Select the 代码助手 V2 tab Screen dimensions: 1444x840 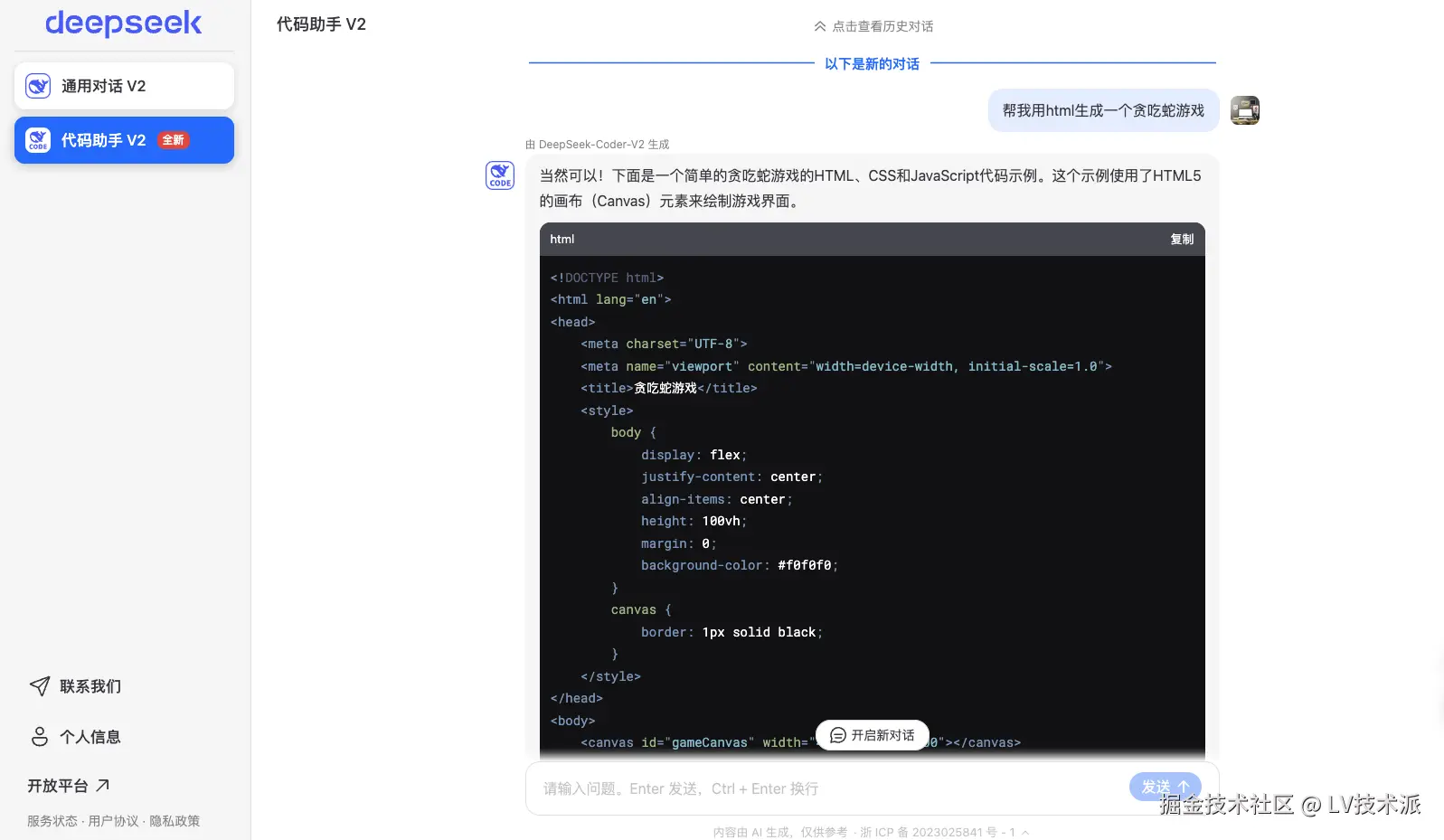124,140
